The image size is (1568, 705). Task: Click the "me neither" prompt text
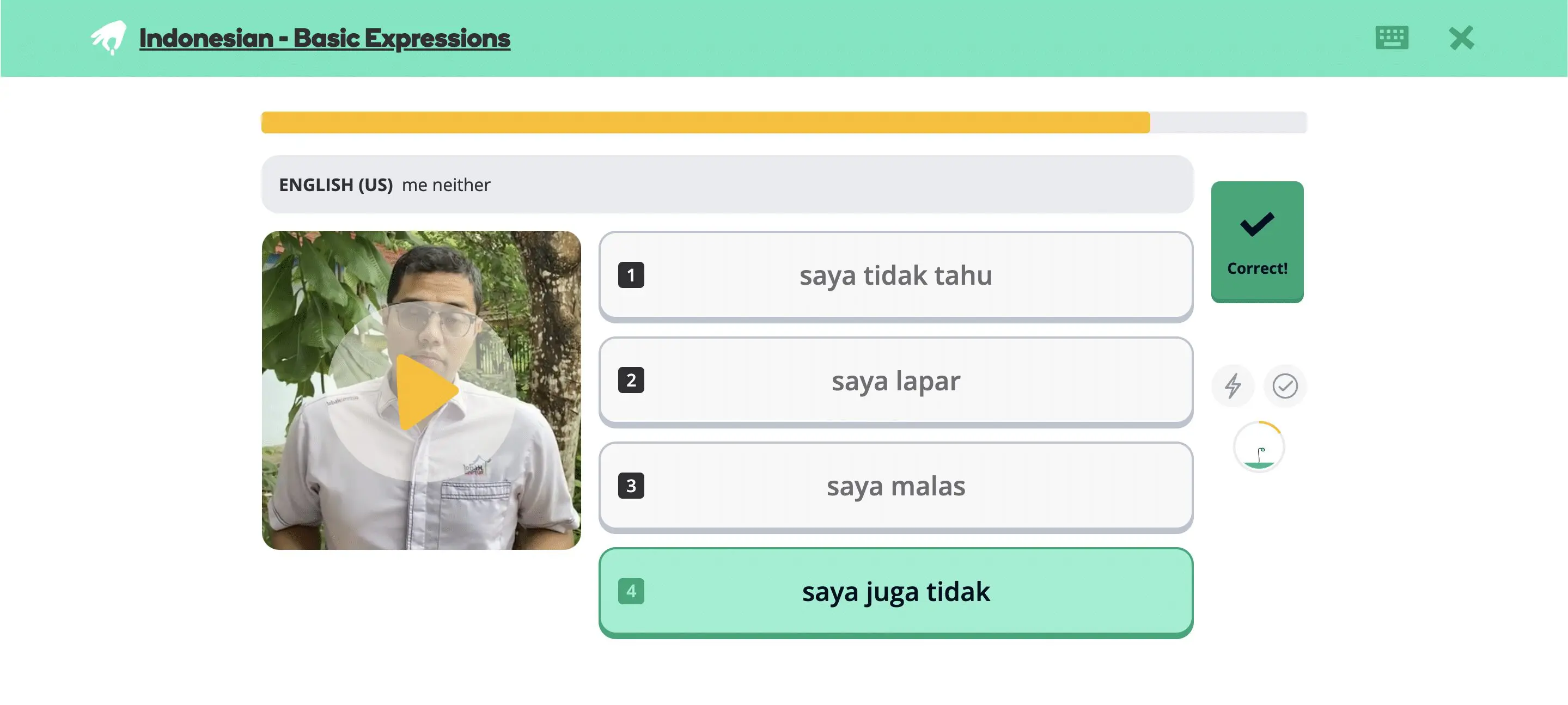pos(446,185)
